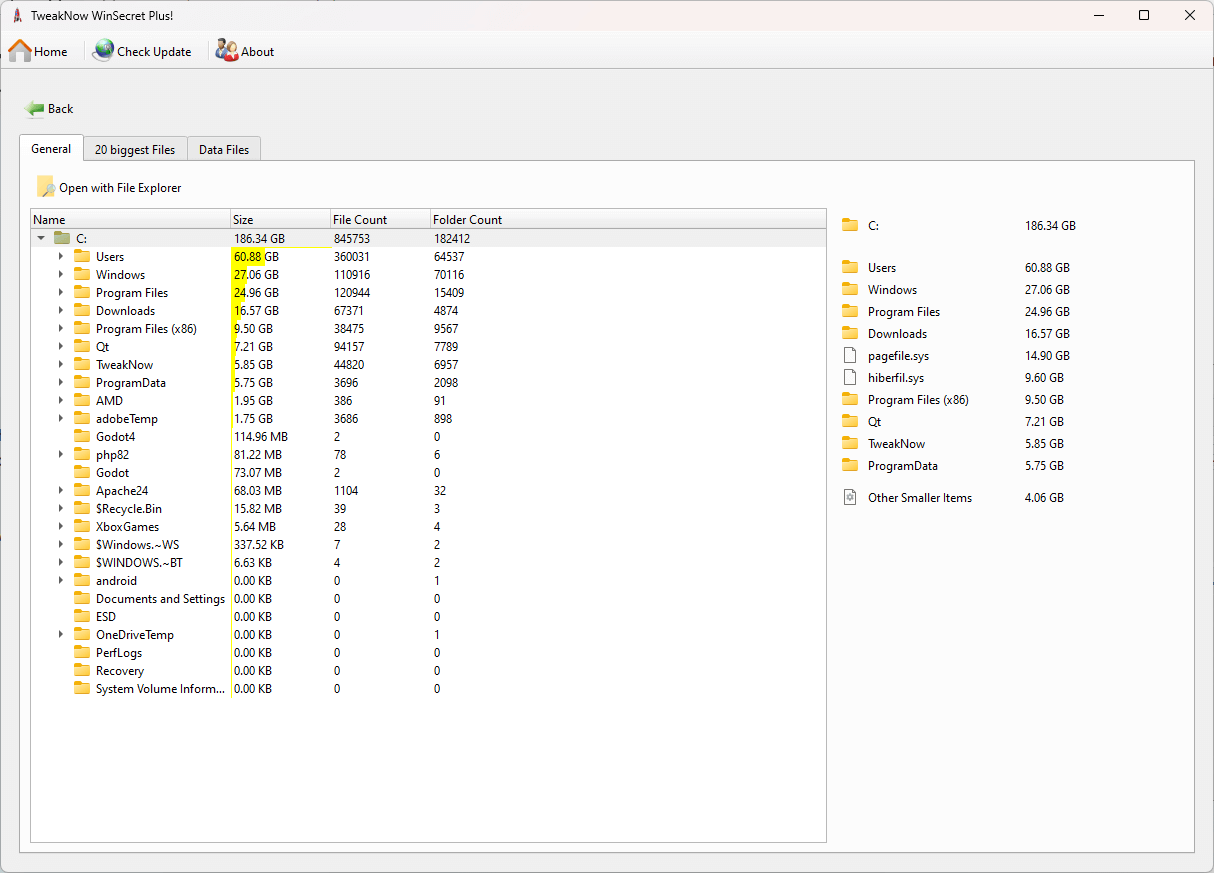Viewport: 1214px width, 873px height.
Task: Click the Users folder icon in right panel
Action: coord(850,267)
